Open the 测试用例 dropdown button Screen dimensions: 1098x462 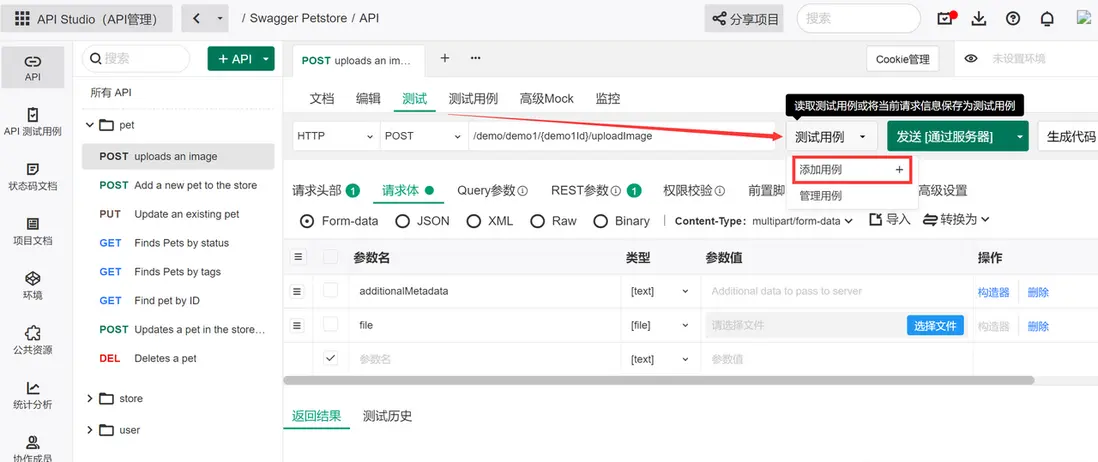click(831, 137)
